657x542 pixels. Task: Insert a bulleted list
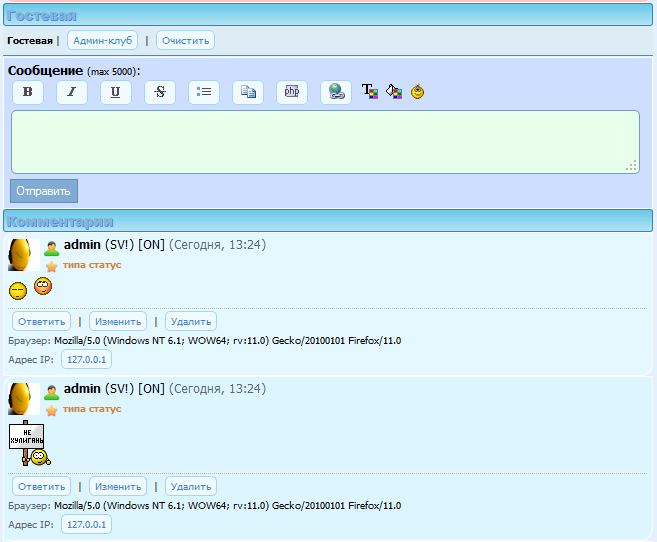[204, 92]
